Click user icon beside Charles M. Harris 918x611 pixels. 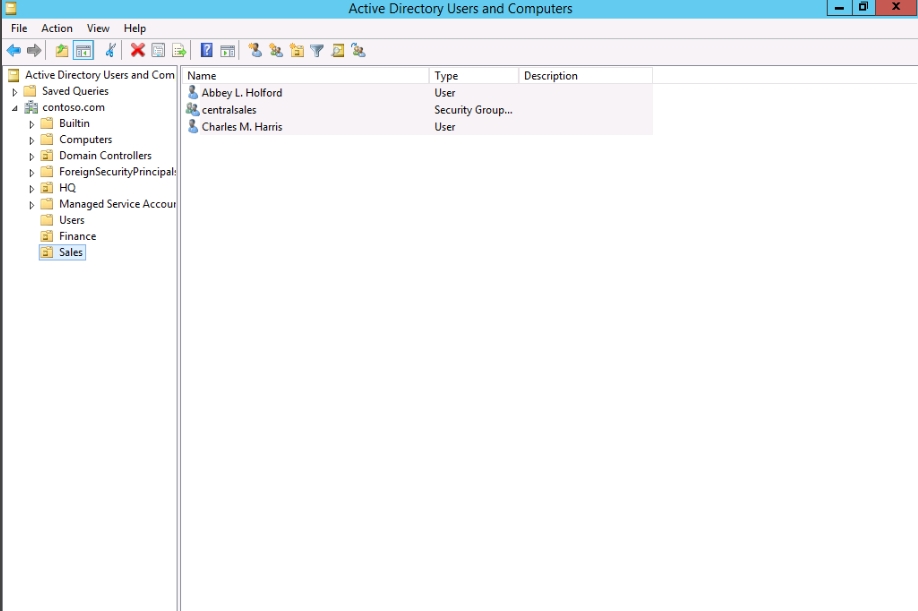pos(193,126)
